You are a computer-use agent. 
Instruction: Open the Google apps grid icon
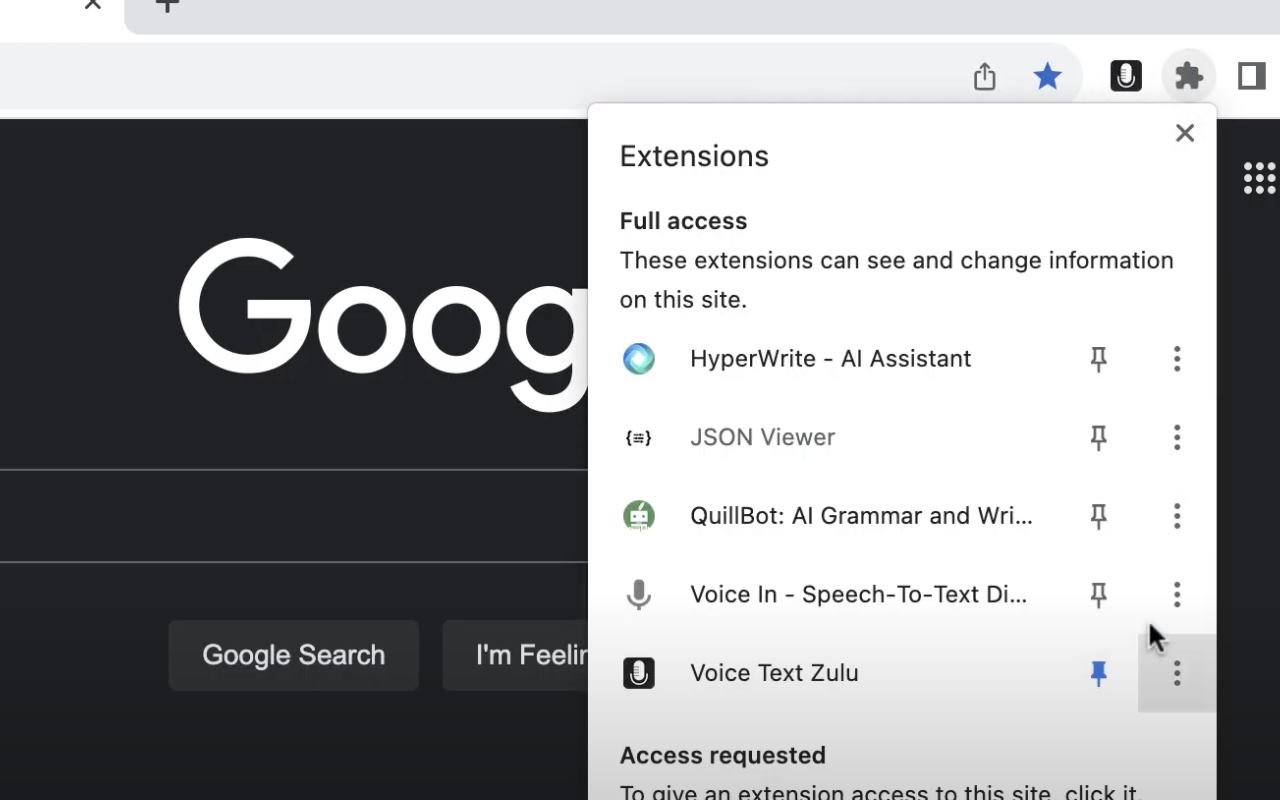click(1259, 178)
